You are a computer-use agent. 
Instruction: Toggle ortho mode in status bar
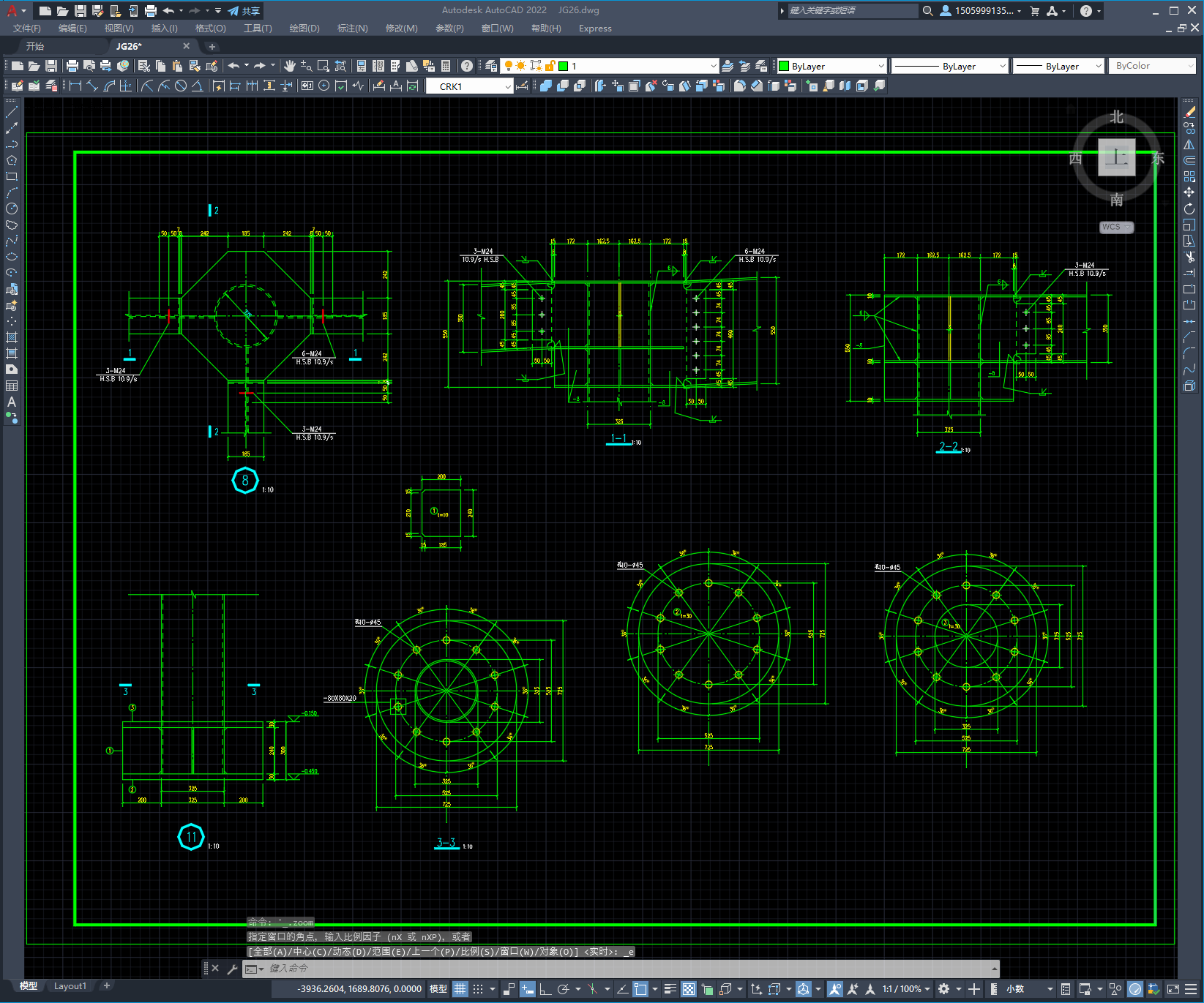click(x=545, y=989)
